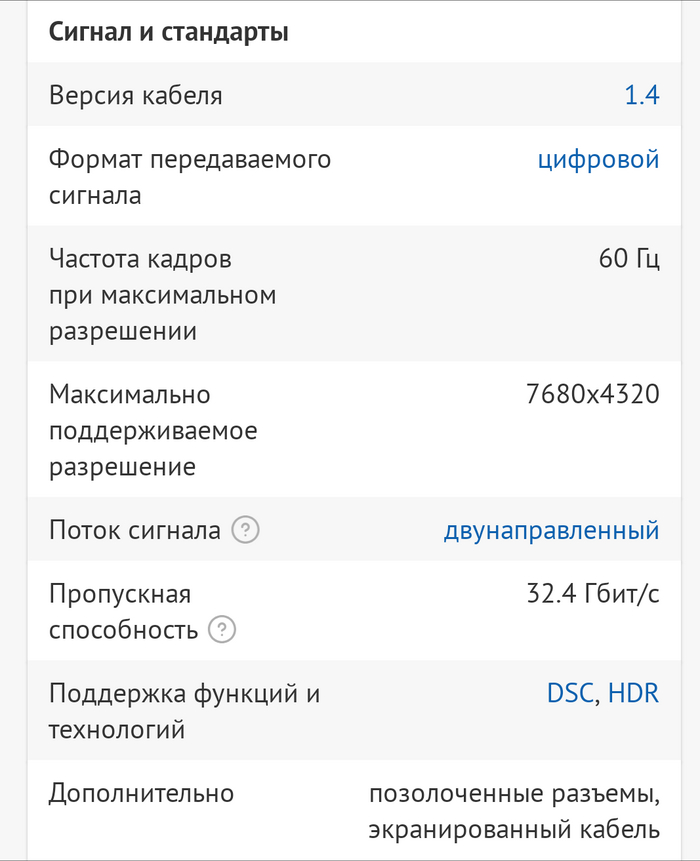Click the Поток сигнала label text
Screen dimensions: 700x861
tap(135, 531)
